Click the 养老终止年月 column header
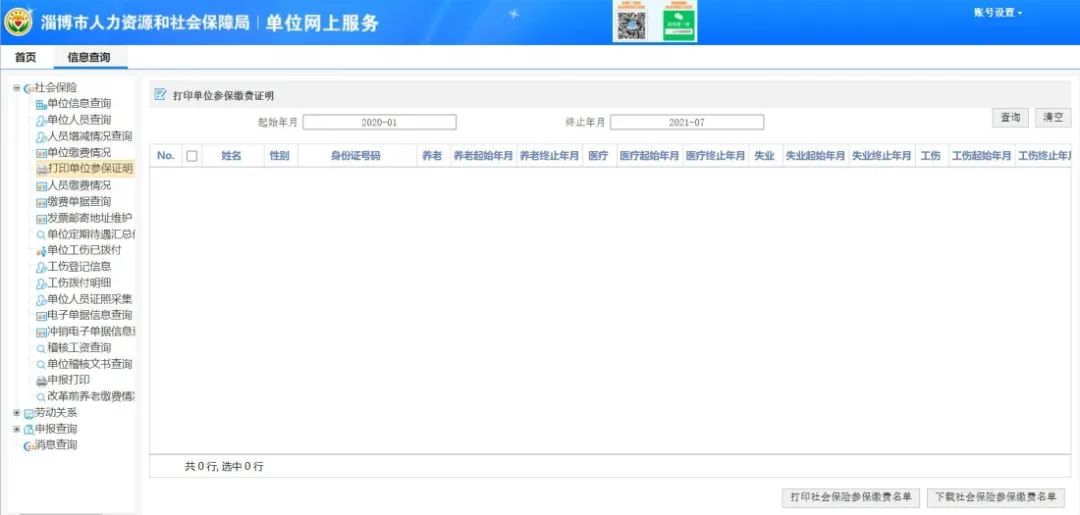 [x=549, y=156]
